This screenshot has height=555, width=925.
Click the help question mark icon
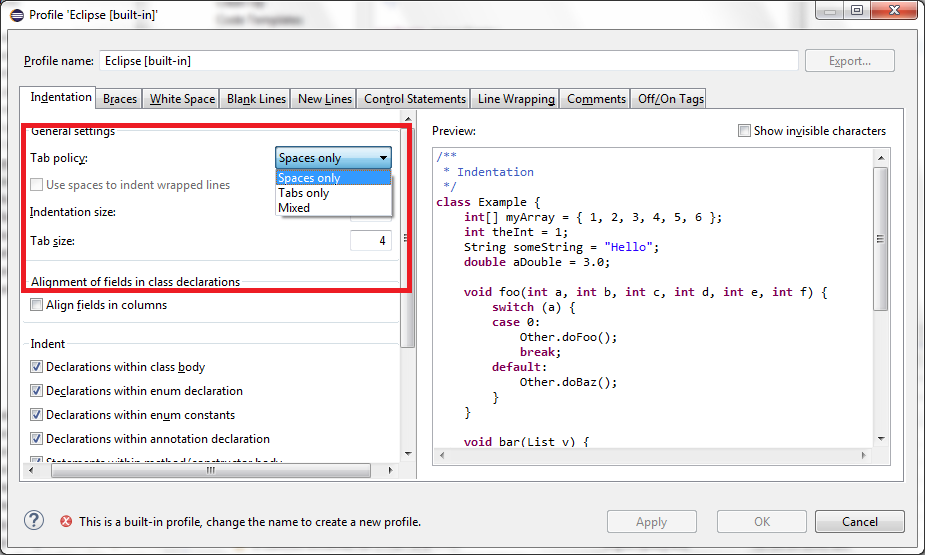point(34,520)
